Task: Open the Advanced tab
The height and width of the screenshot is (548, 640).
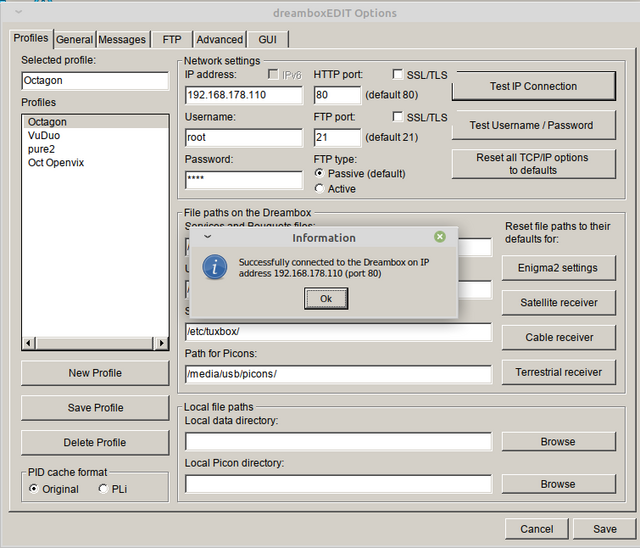Action: [x=220, y=40]
